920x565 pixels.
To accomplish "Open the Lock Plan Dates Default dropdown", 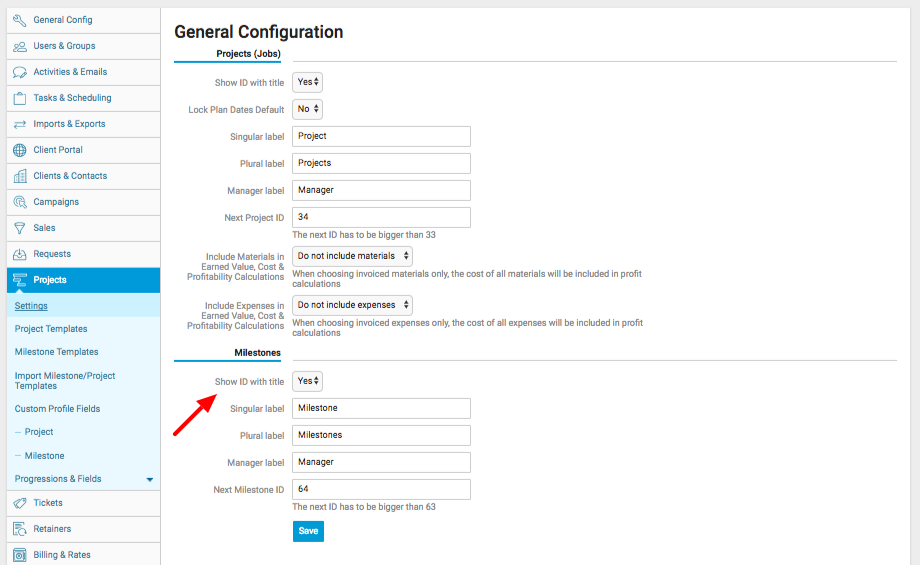I will click(307, 109).
